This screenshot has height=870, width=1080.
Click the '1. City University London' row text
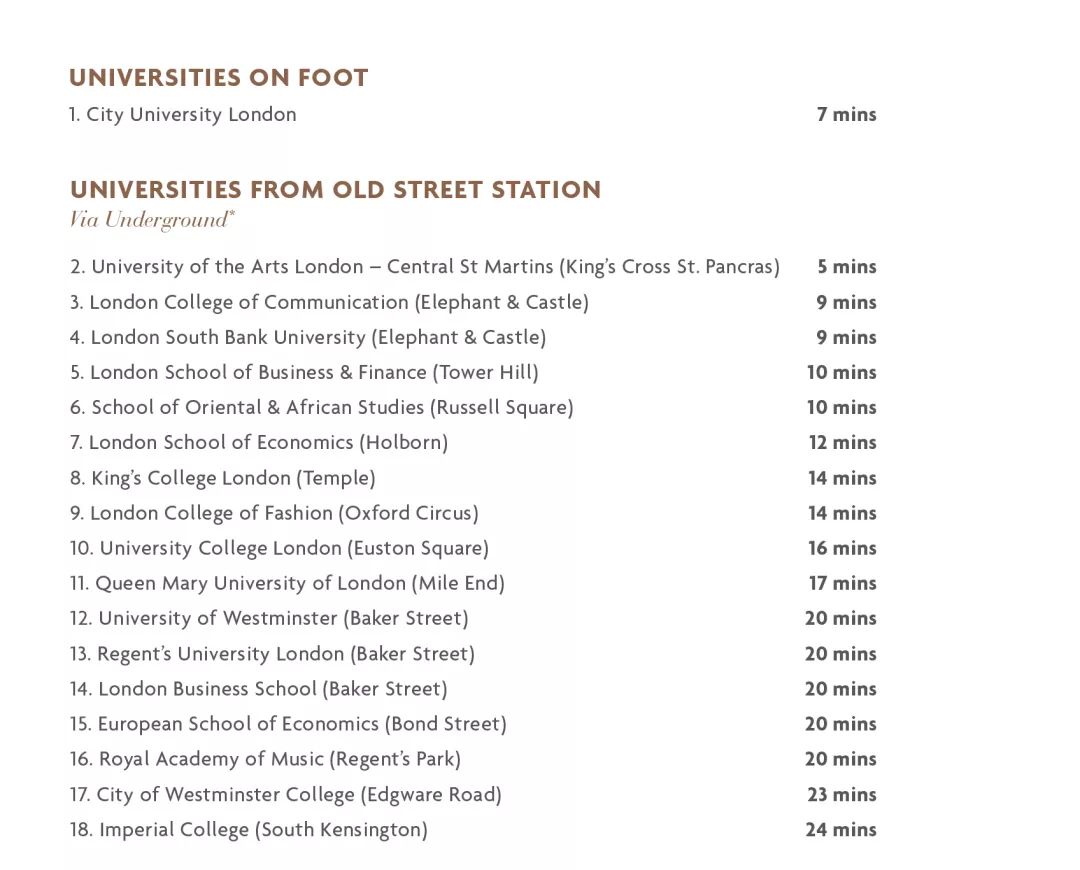[183, 114]
